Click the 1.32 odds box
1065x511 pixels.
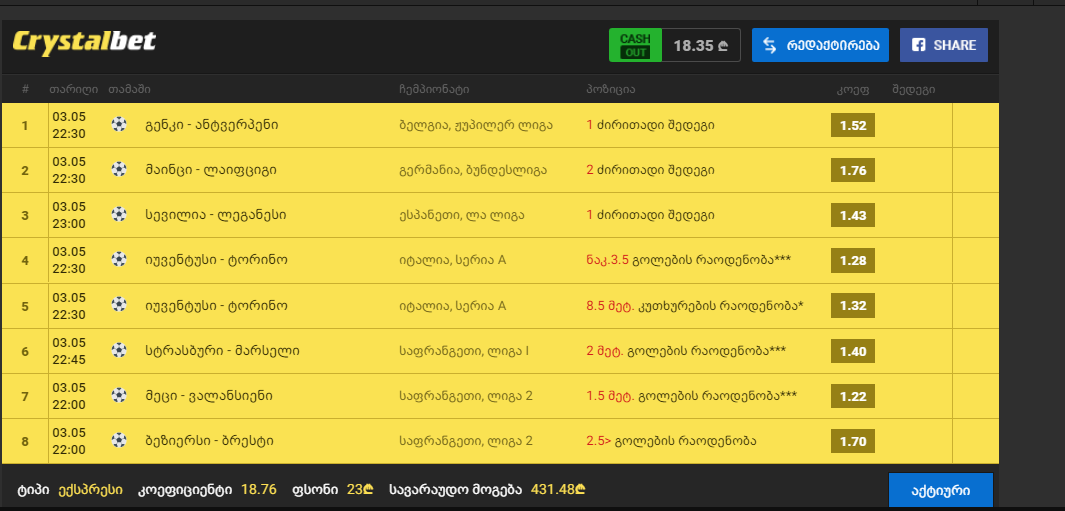[852, 306]
